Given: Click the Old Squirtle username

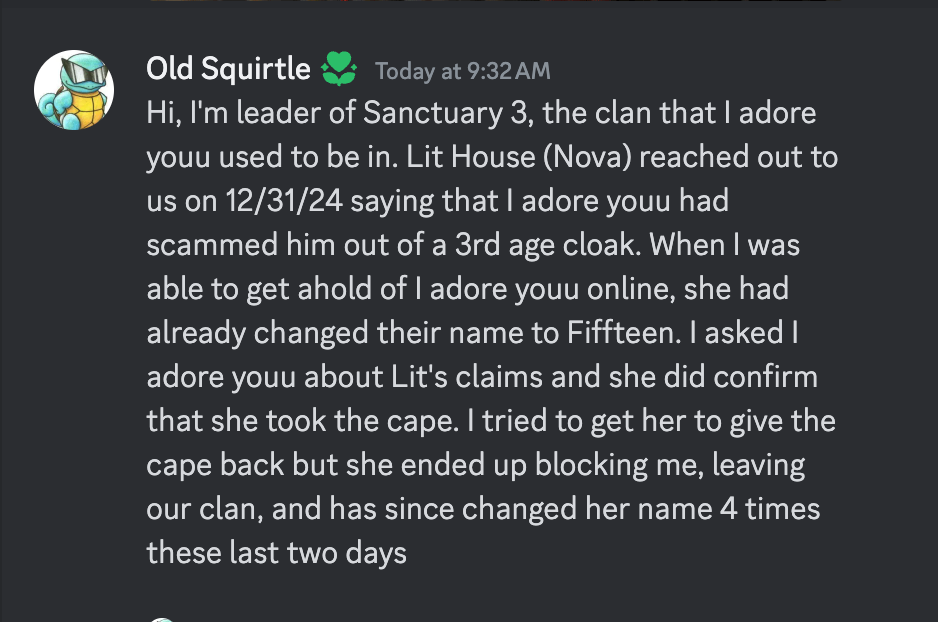Looking at the screenshot, I should point(229,68).
